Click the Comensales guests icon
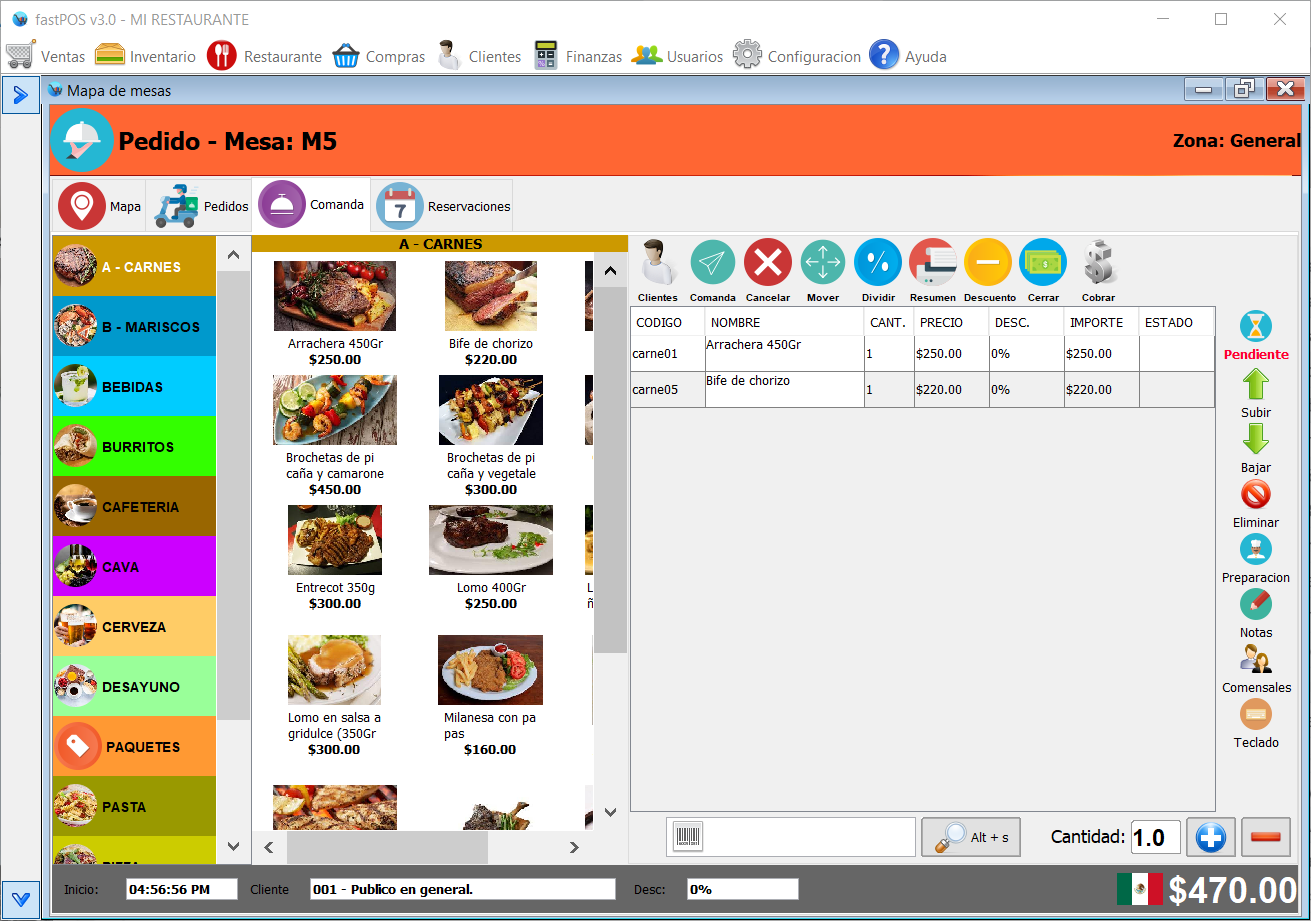1311x921 pixels. tap(1255, 660)
